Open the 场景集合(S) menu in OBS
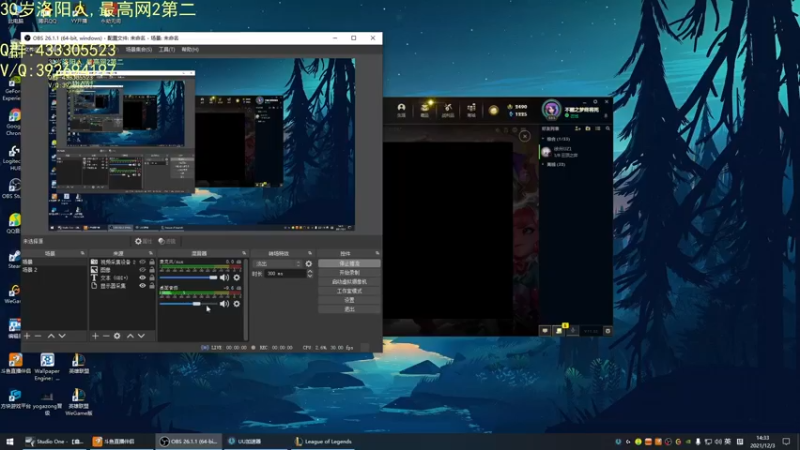Screen dimensions: 800x450 tap(139, 49)
